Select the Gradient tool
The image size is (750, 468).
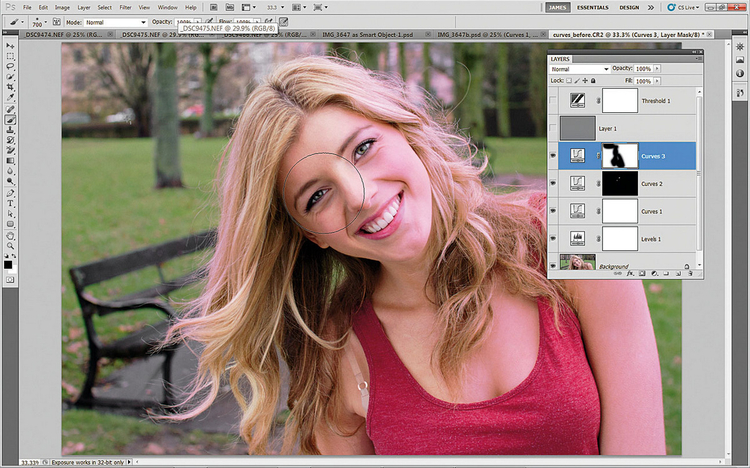click(10, 161)
